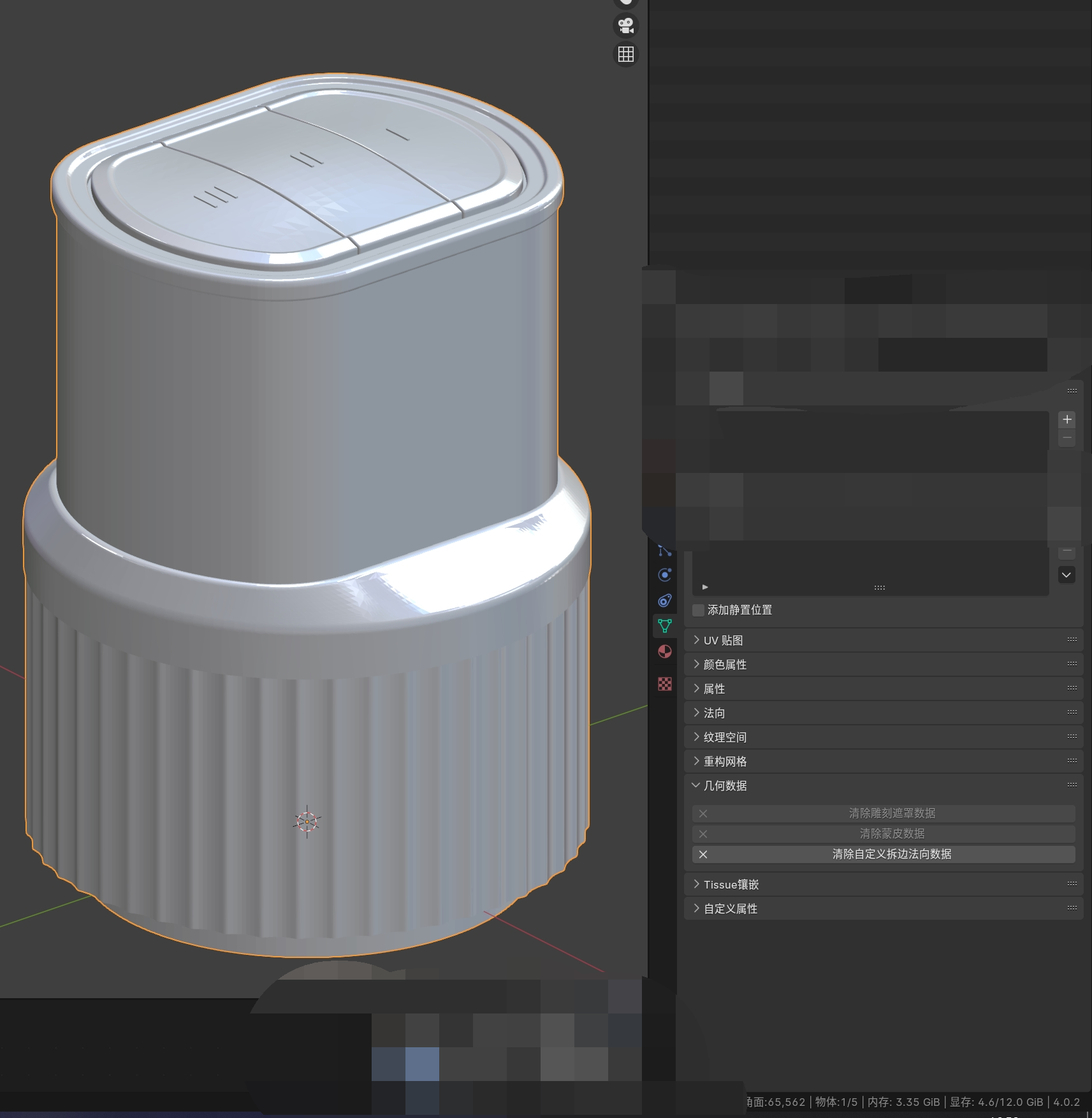The image size is (1092, 1118).
Task: Click the plus button to add list item
Action: click(1067, 419)
